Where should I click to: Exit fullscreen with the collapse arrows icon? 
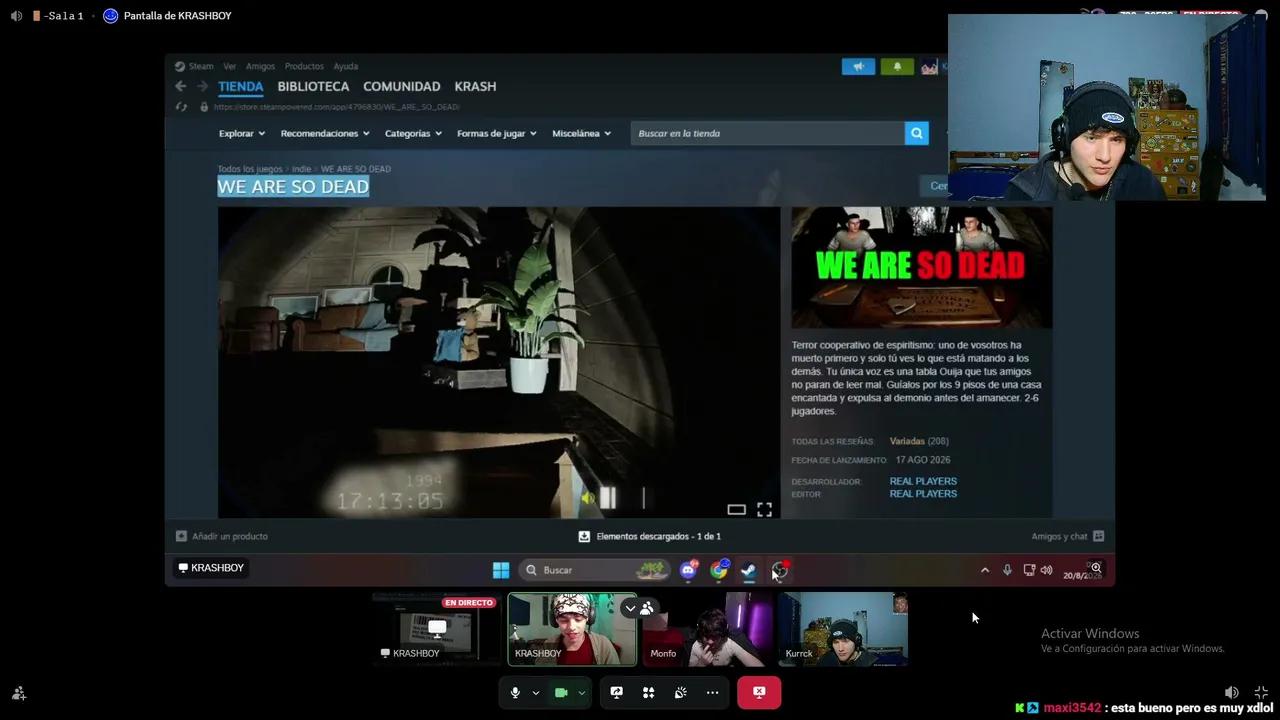(x=1261, y=692)
